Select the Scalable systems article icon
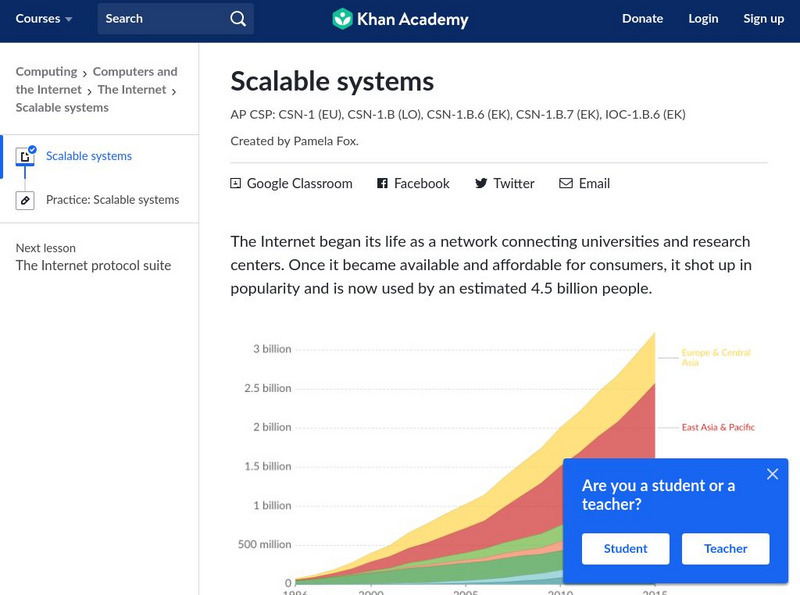Image resolution: width=800 pixels, height=595 pixels. [26, 157]
